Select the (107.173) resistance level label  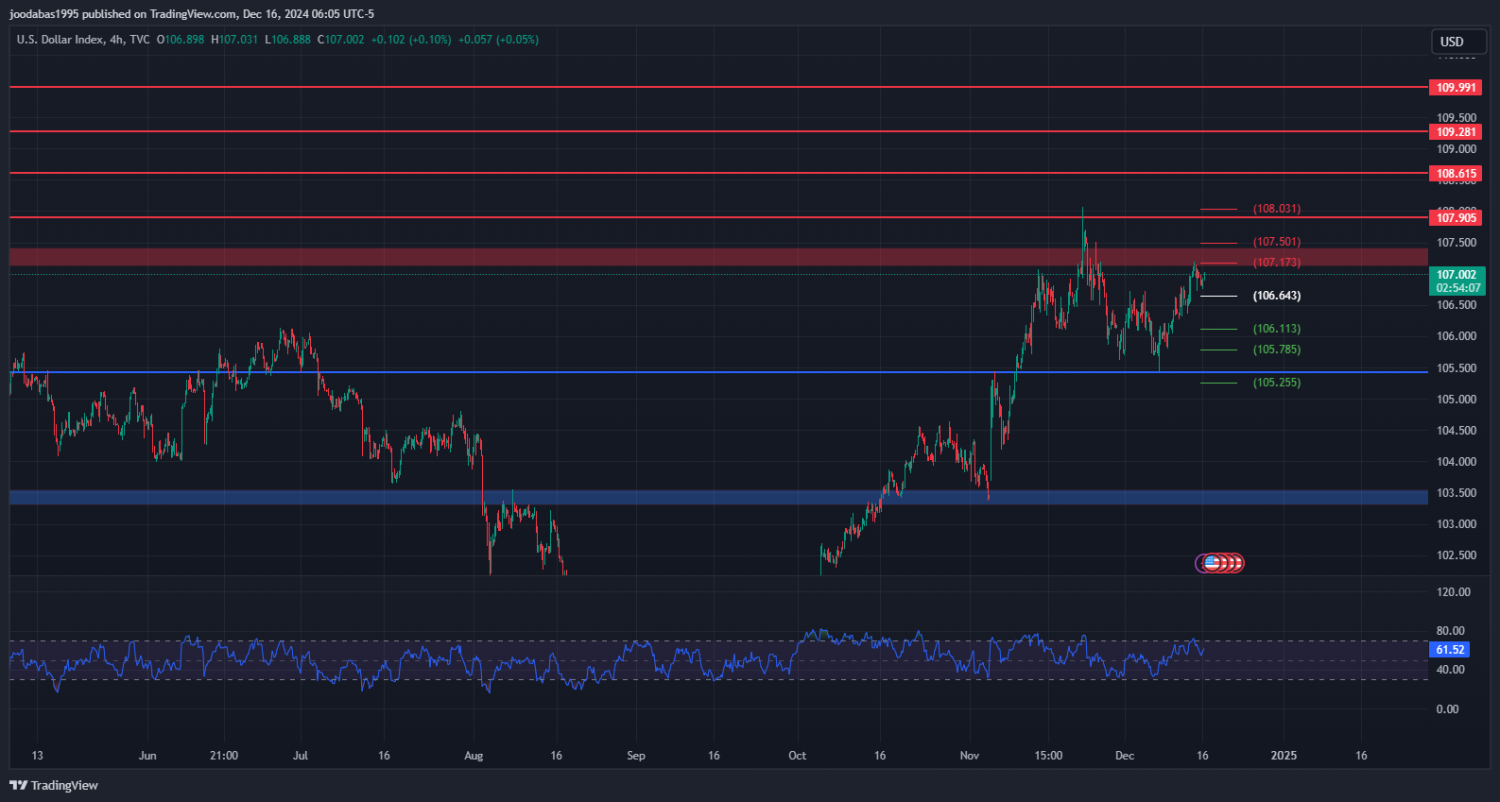point(1277,262)
